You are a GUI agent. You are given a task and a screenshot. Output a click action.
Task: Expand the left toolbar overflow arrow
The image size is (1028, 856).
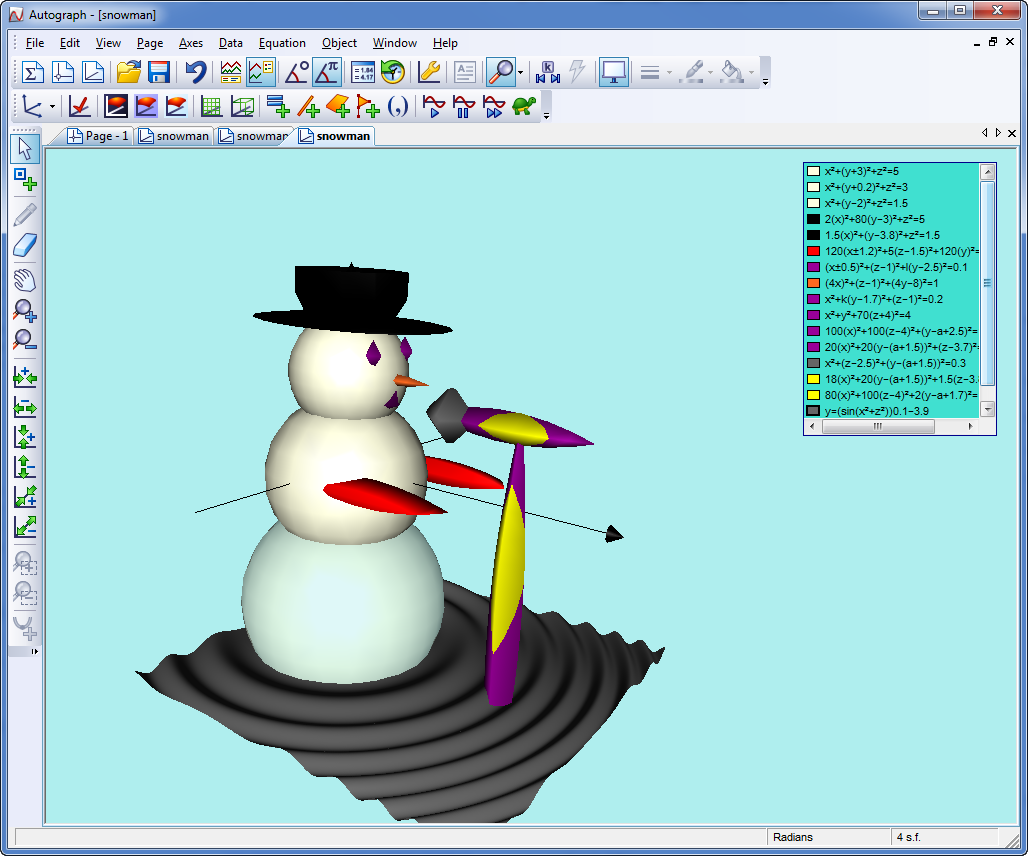[35, 652]
